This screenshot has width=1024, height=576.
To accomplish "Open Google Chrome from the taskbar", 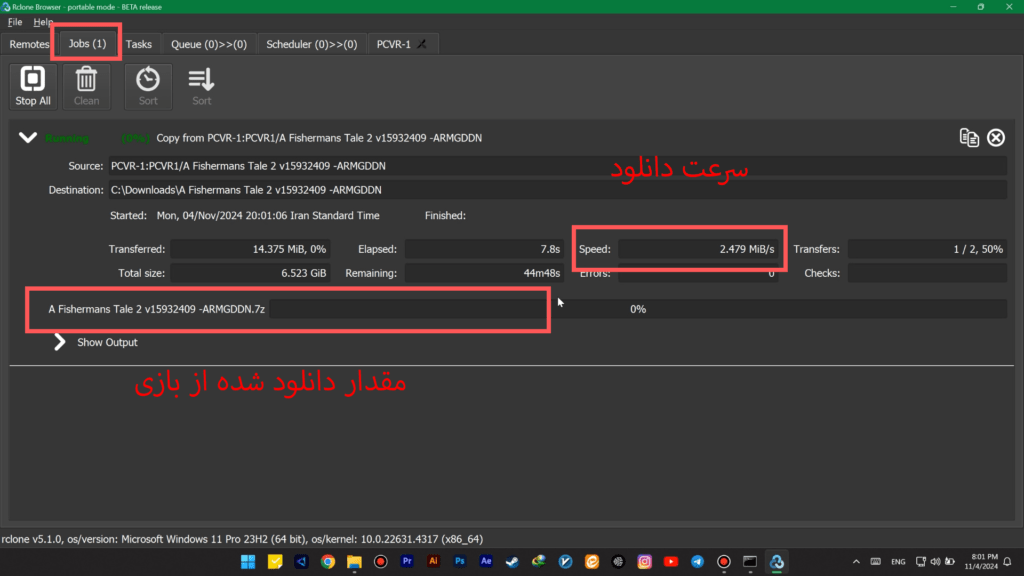I will click(327, 562).
